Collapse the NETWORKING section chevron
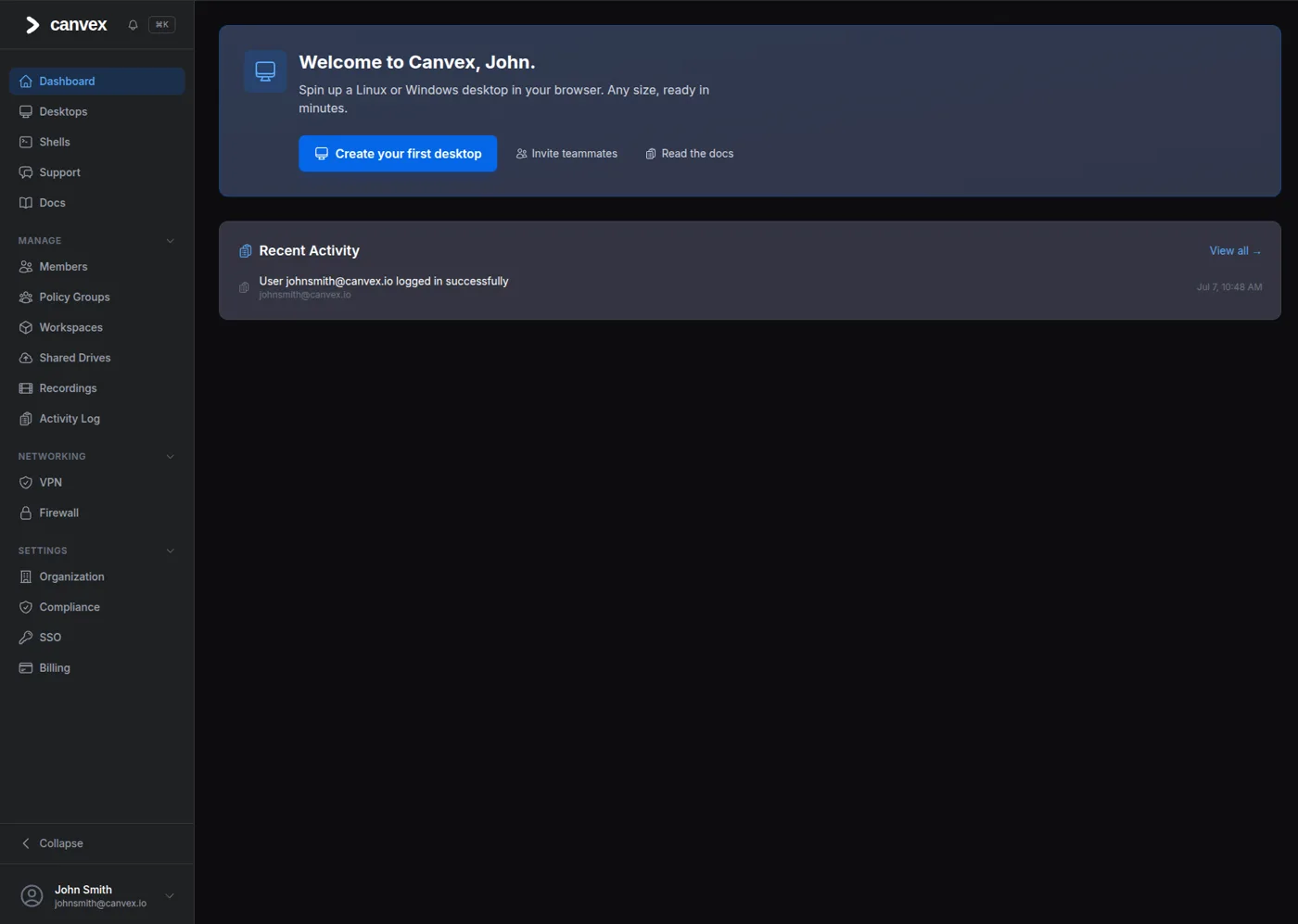The width and height of the screenshot is (1298, 924). point(171,457)
